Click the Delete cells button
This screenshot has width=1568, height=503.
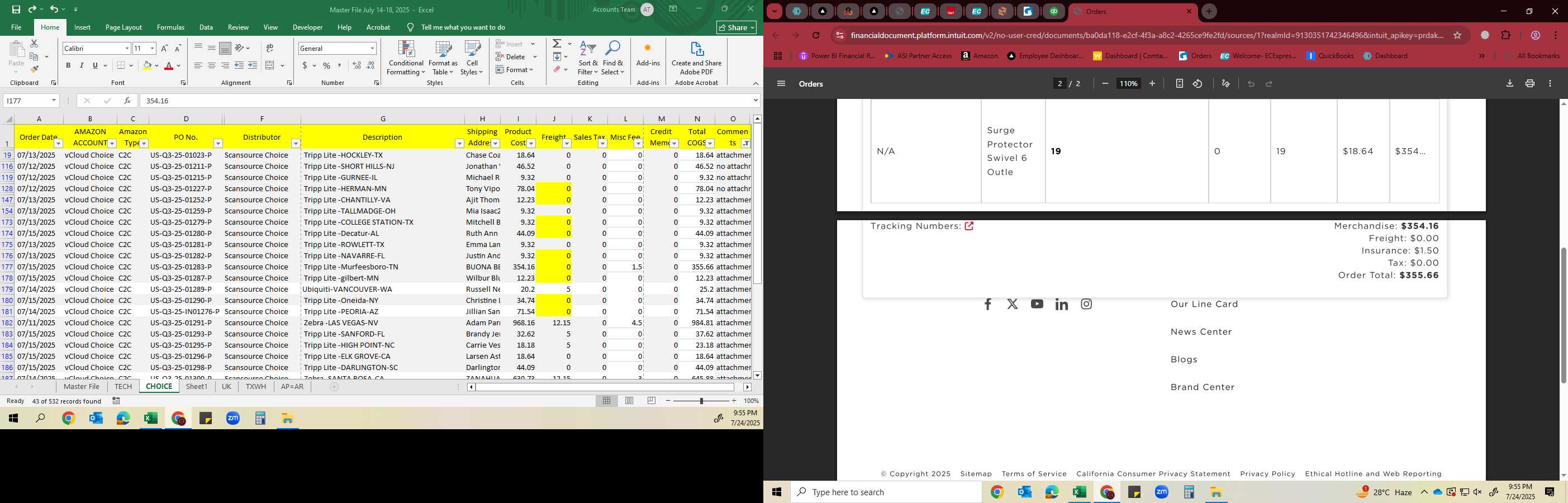515,56
